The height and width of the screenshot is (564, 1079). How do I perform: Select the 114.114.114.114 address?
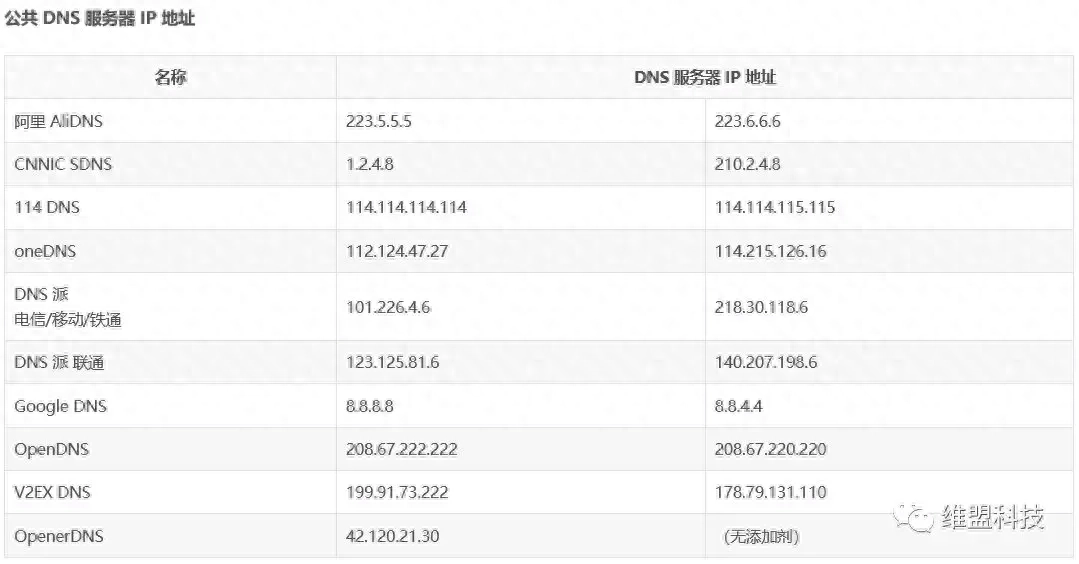tap(406, 208)
